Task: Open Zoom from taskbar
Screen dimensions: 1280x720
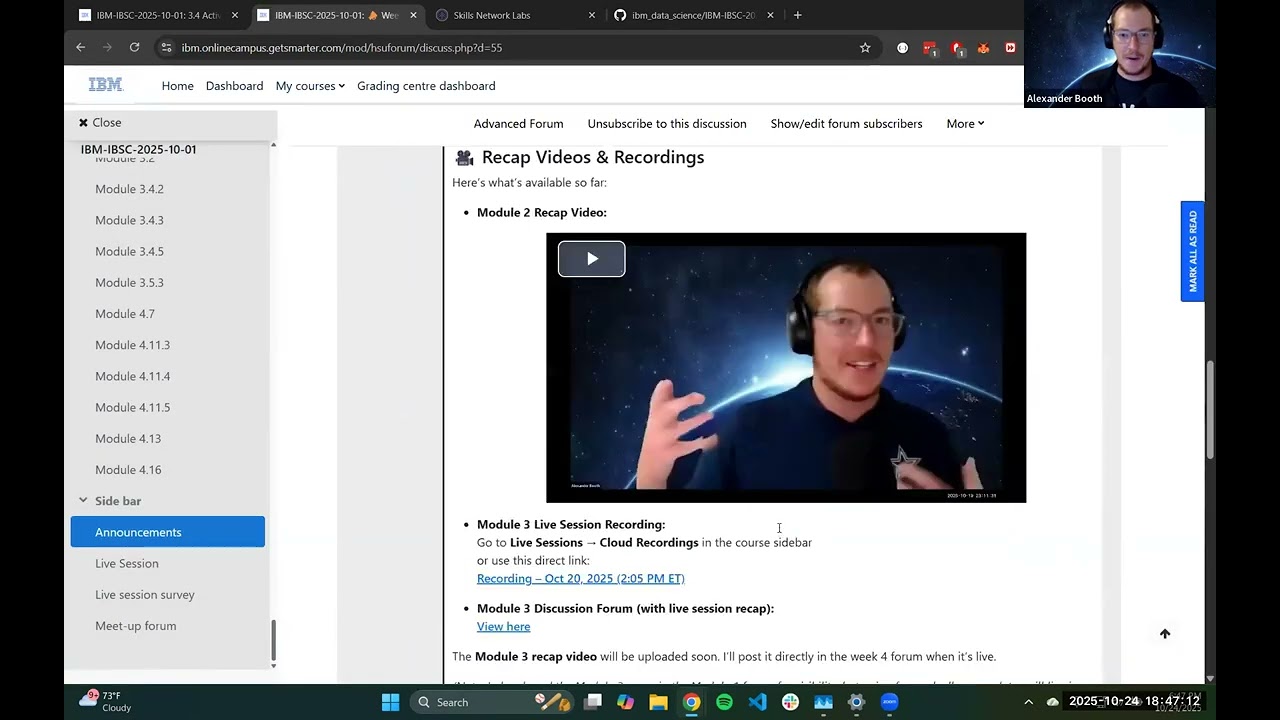Action: coord(889,702)
